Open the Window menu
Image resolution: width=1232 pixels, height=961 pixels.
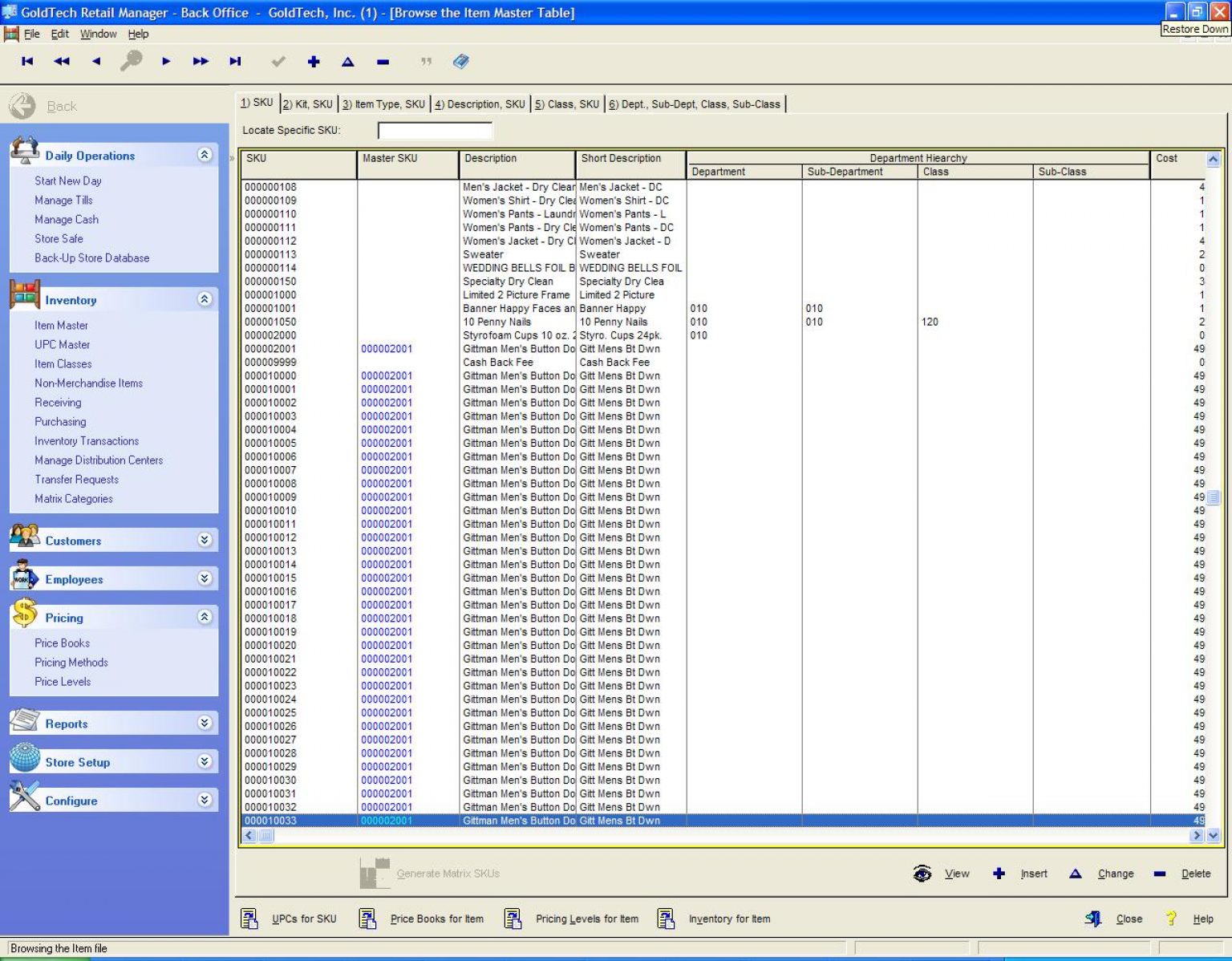(98, 34)
